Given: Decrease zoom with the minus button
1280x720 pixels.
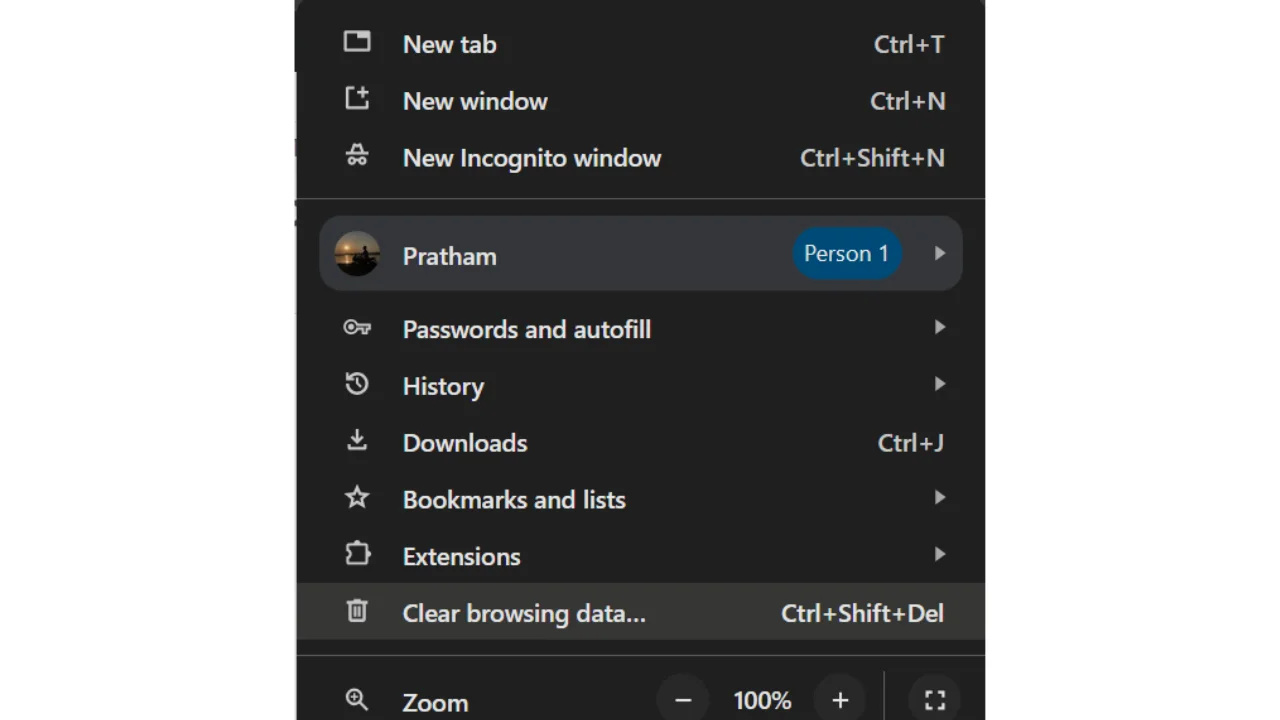Looking at the screenshot, I should point(683,700).
